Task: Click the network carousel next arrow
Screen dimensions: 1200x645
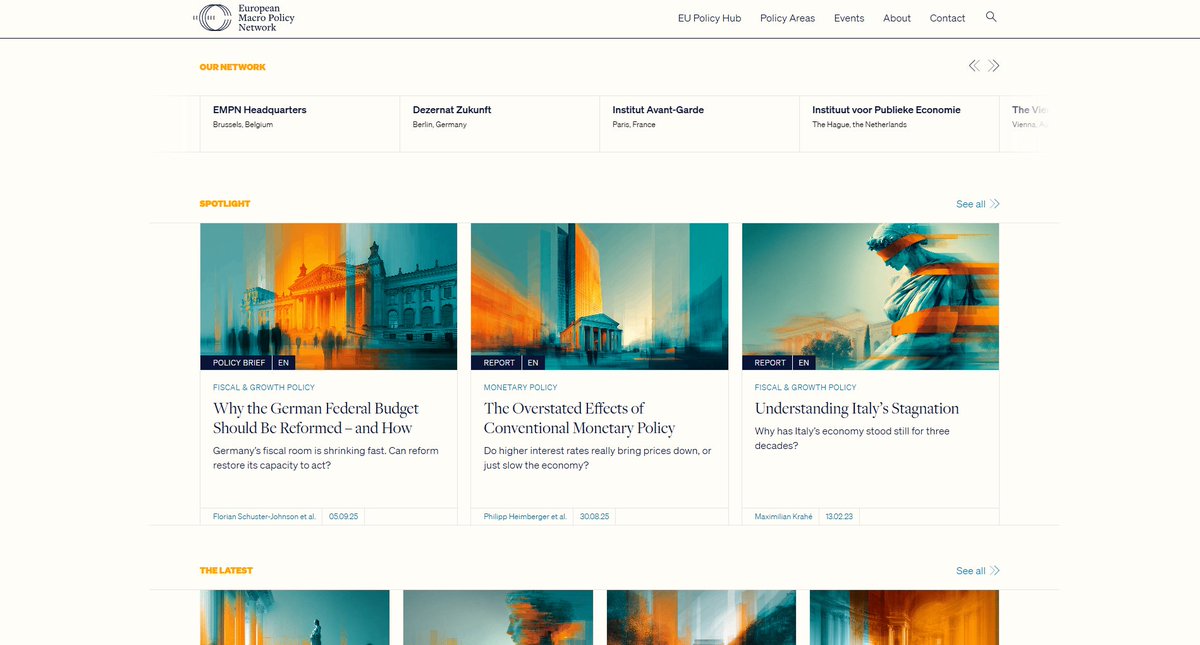Action: 994,66
